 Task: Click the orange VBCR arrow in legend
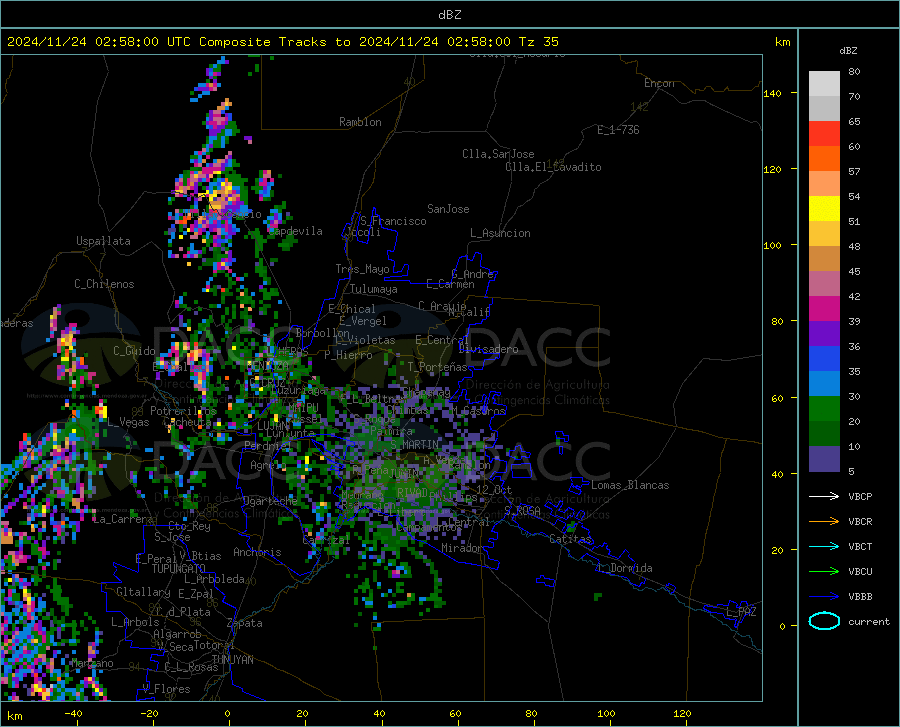pyautogui.click(x=824, y=522)
